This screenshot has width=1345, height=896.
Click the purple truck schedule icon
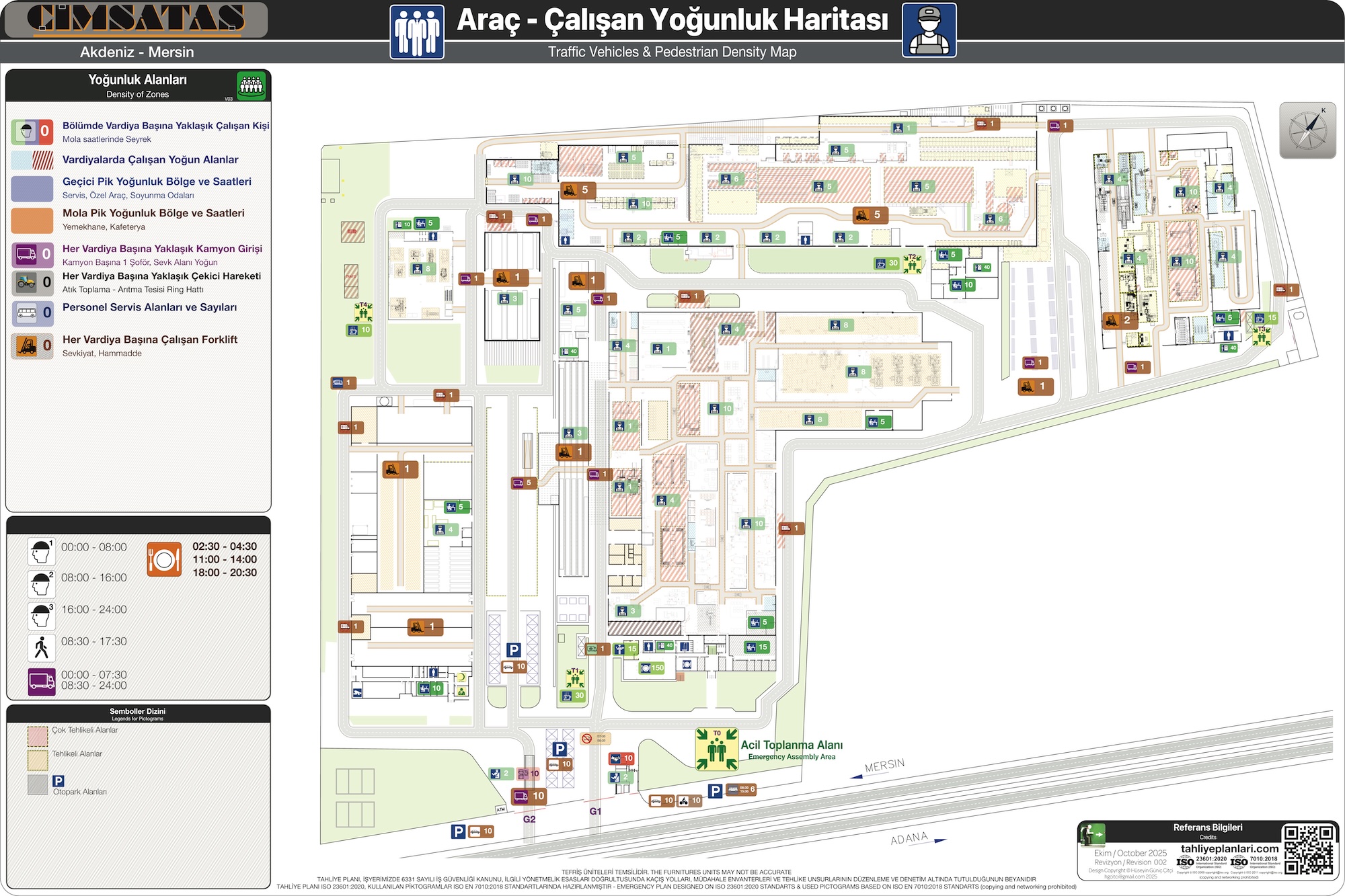pyautogui.click(x=41, y=681)
